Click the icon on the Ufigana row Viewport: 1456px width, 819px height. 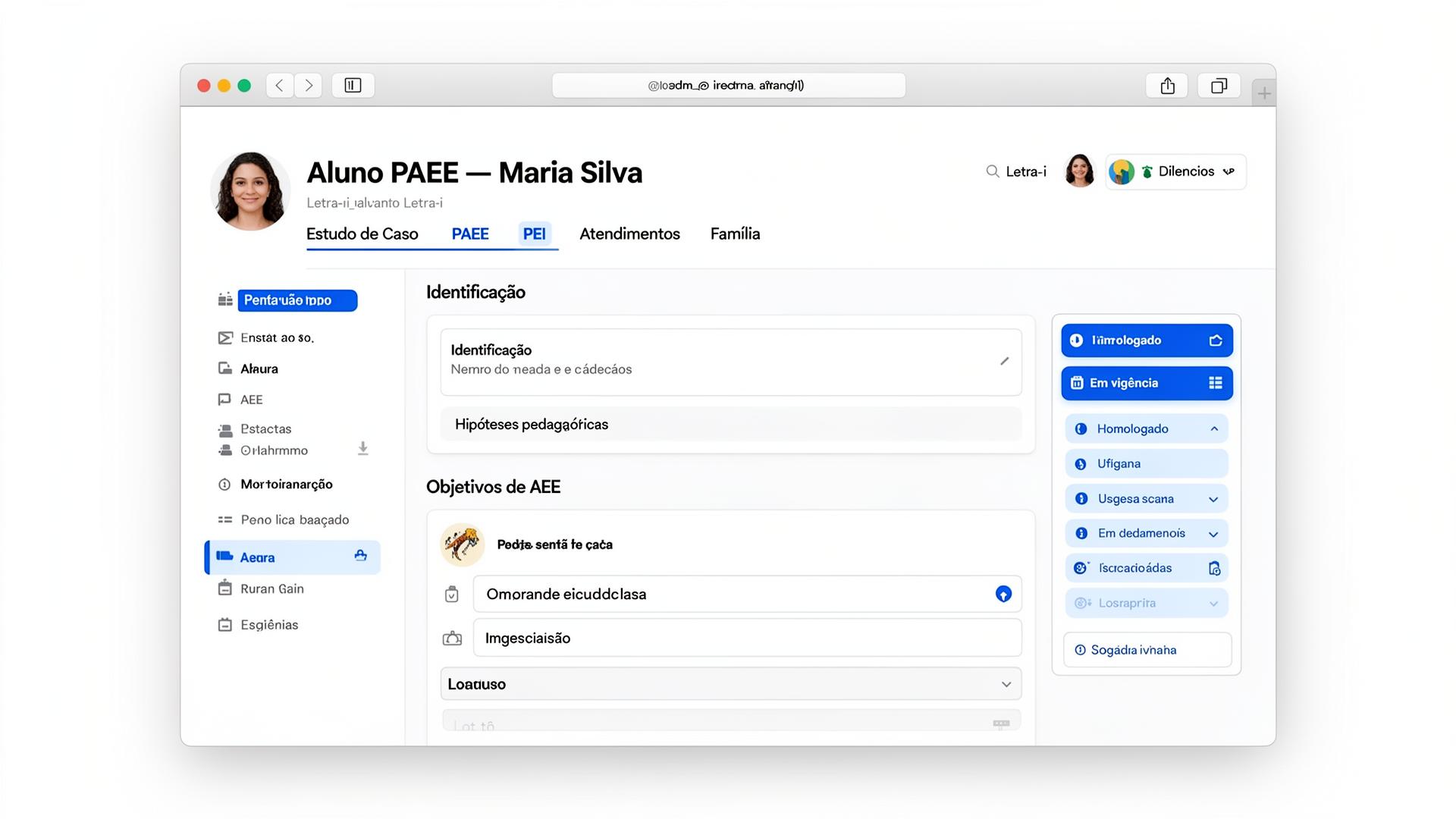tap(1081, 464)
